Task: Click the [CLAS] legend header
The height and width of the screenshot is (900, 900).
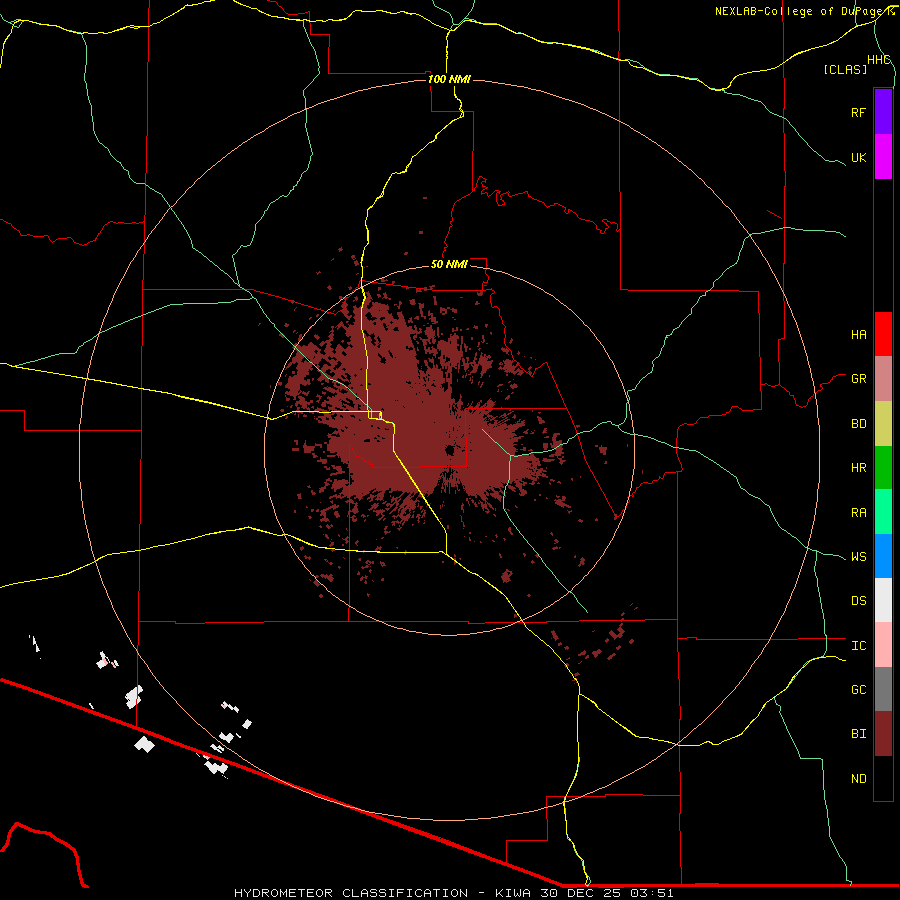Action: (x=844, y=69)
